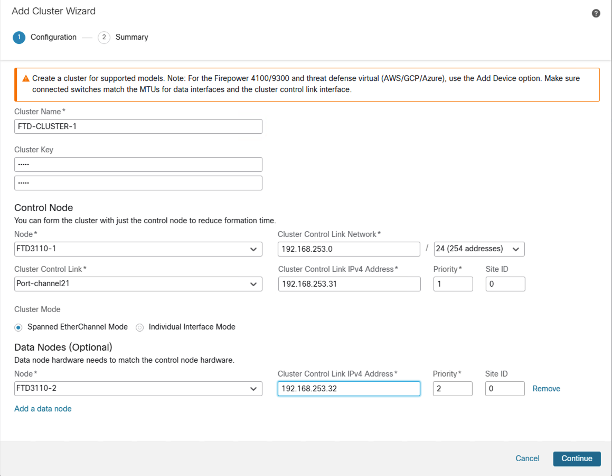
Task: Click the Cluster Control Link Network field
Action: 348,249
